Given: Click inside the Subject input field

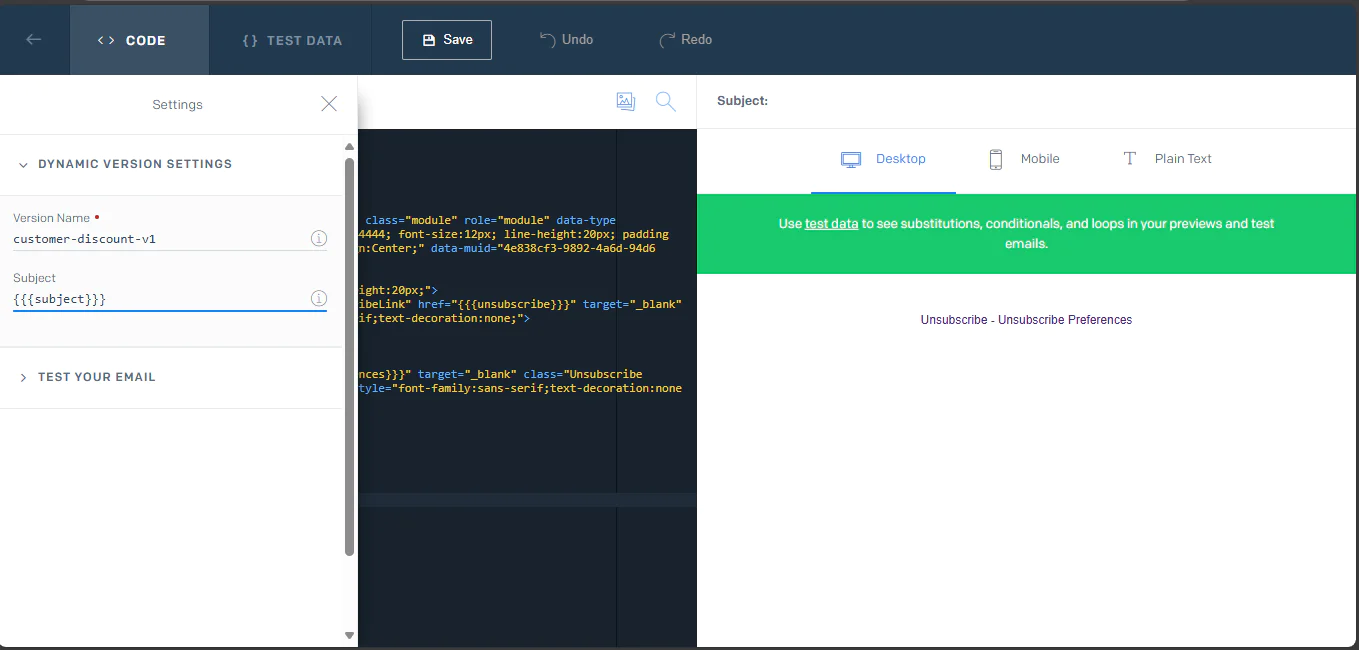Looking at the screenshot, I should 170,298.
